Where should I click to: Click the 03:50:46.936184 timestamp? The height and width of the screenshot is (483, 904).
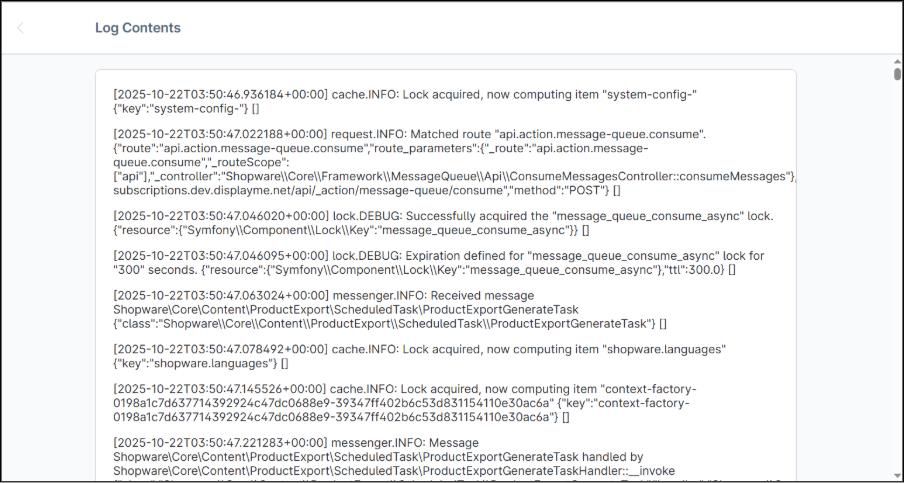tap(220, 95)
